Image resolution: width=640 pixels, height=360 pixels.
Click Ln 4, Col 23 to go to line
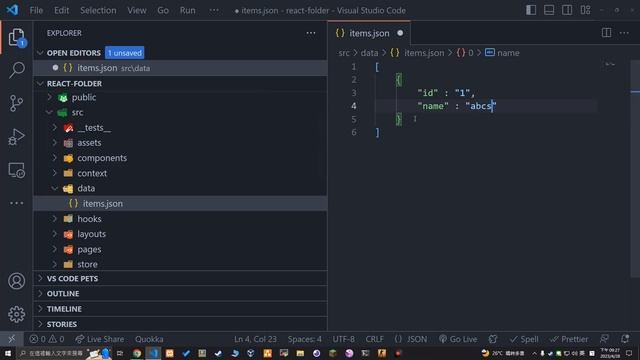pyautogui.click(x=255, y=339)
